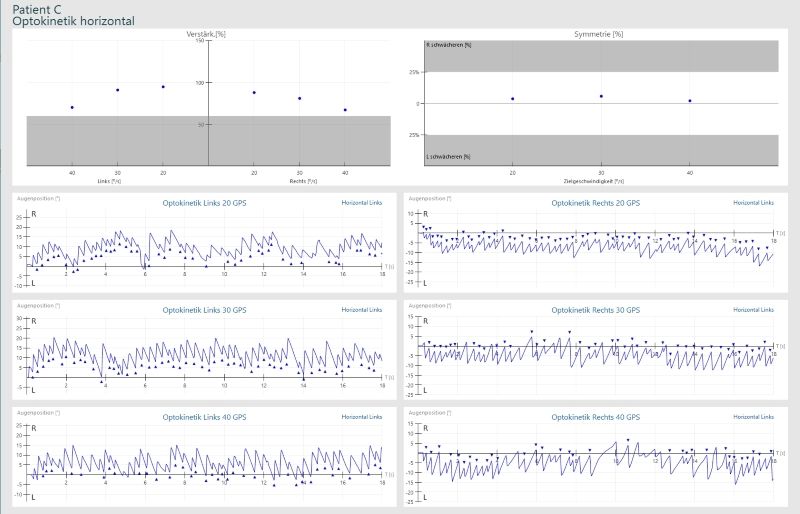
Task: Click the Optokinetik Links 20 GPS chart title
Action: tap(205, 203)
